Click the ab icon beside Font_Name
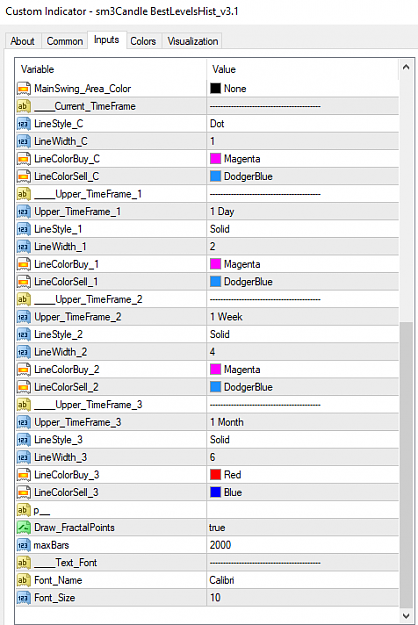 tap(24, 580)
